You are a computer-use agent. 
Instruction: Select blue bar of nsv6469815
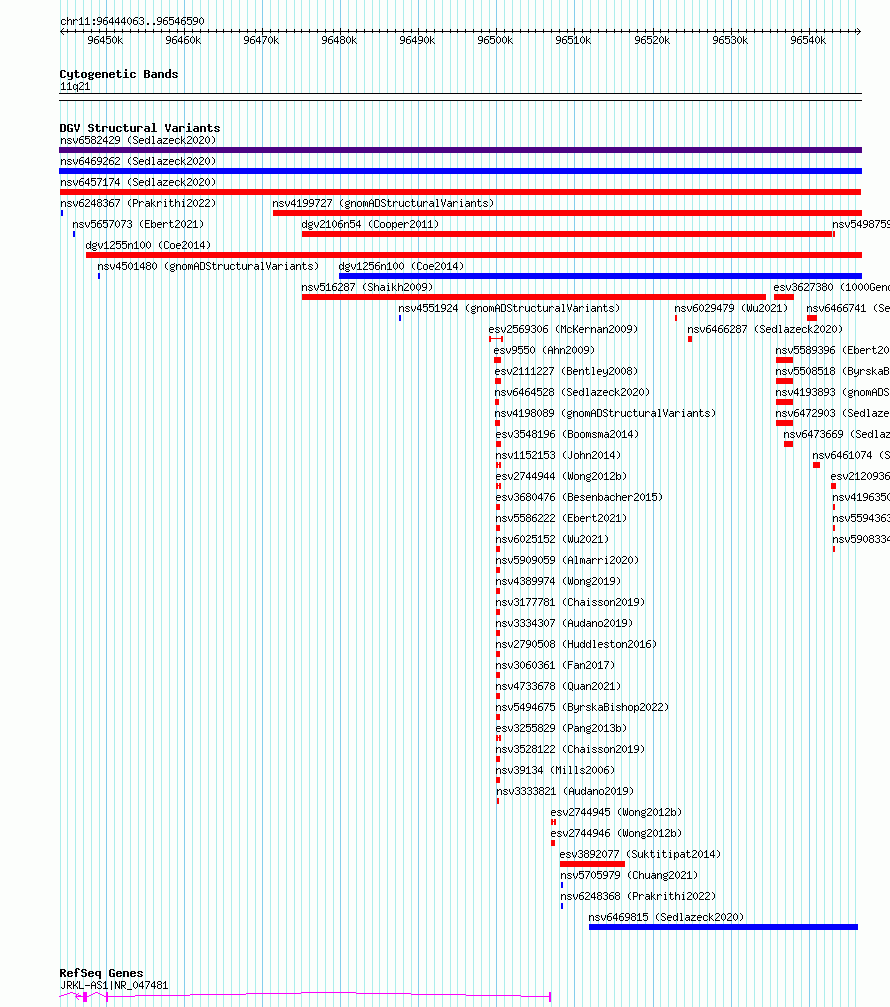[x=723, y=927]
